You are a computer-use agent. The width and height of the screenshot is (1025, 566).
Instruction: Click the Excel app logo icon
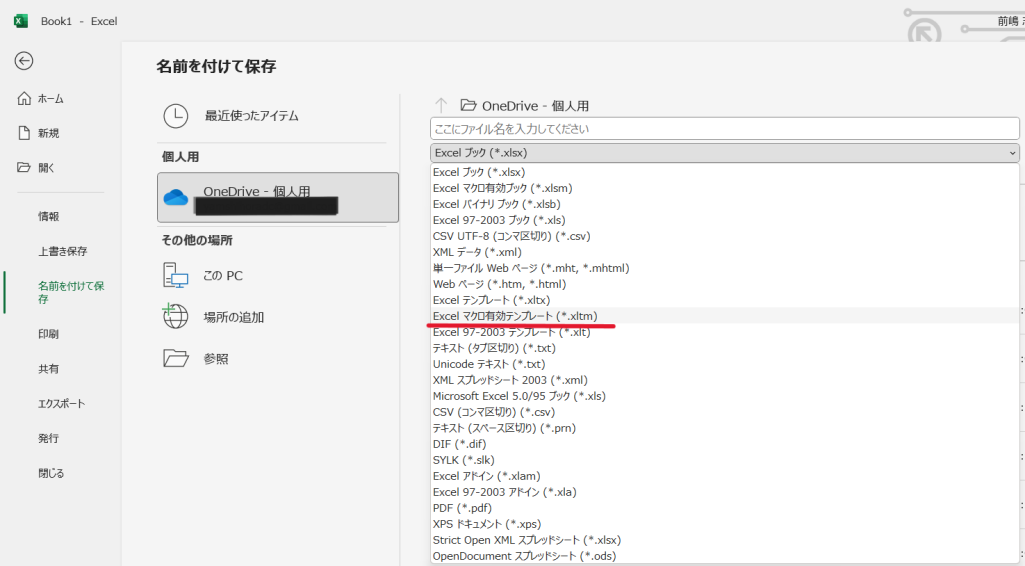tap(21, 21)
